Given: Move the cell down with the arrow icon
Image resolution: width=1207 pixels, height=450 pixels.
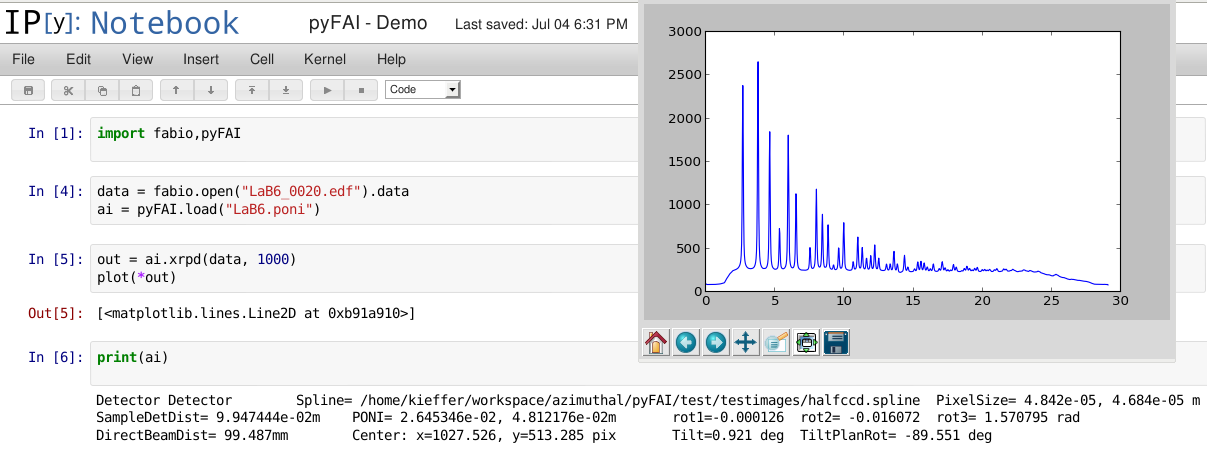Looking at the screenshot, I should pos(210,90).
